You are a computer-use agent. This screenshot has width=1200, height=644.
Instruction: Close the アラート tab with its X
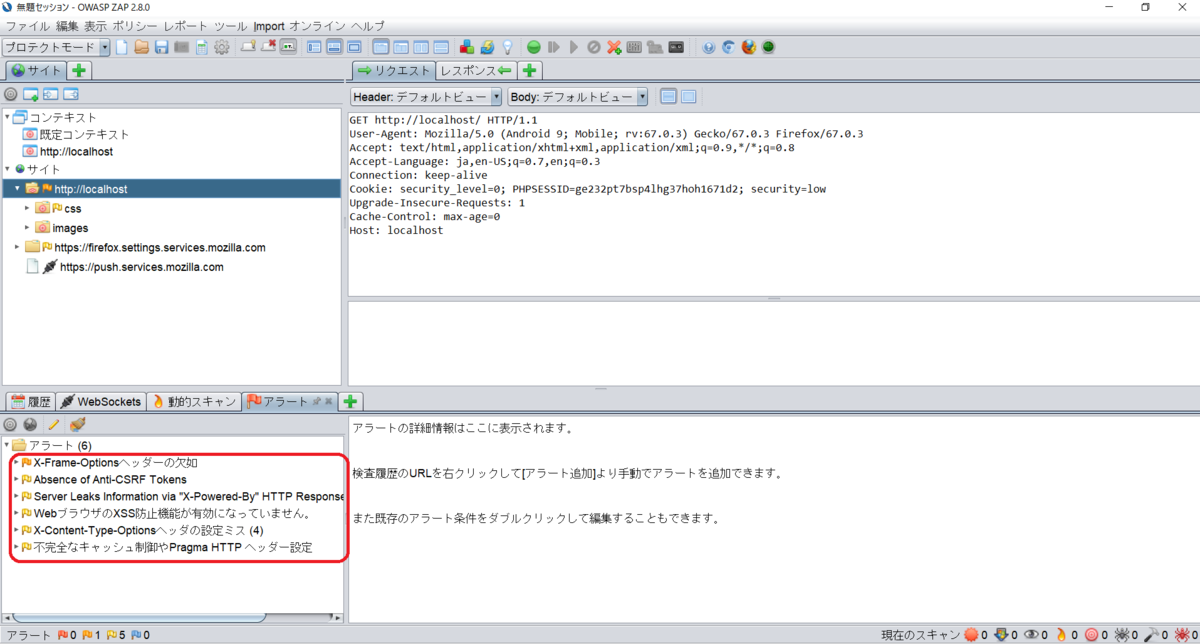click(x=328, y=401)
